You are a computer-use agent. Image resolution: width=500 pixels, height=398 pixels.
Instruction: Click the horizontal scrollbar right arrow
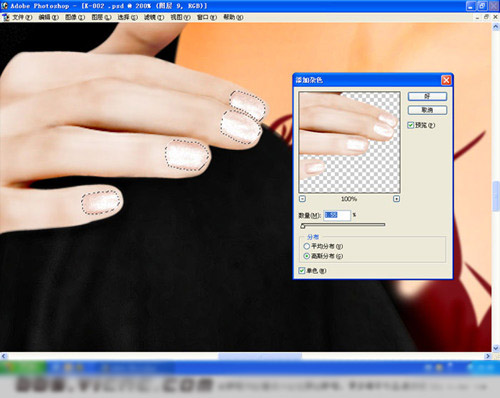(488, 356)
